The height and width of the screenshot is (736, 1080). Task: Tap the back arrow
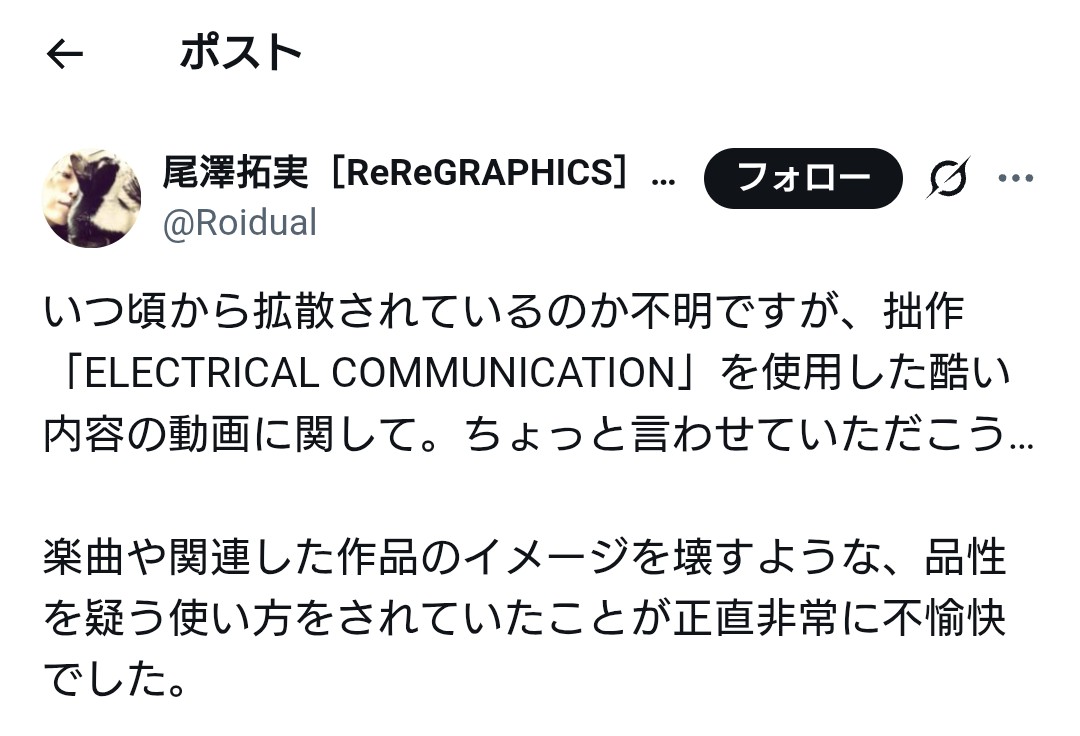point(65,55)
